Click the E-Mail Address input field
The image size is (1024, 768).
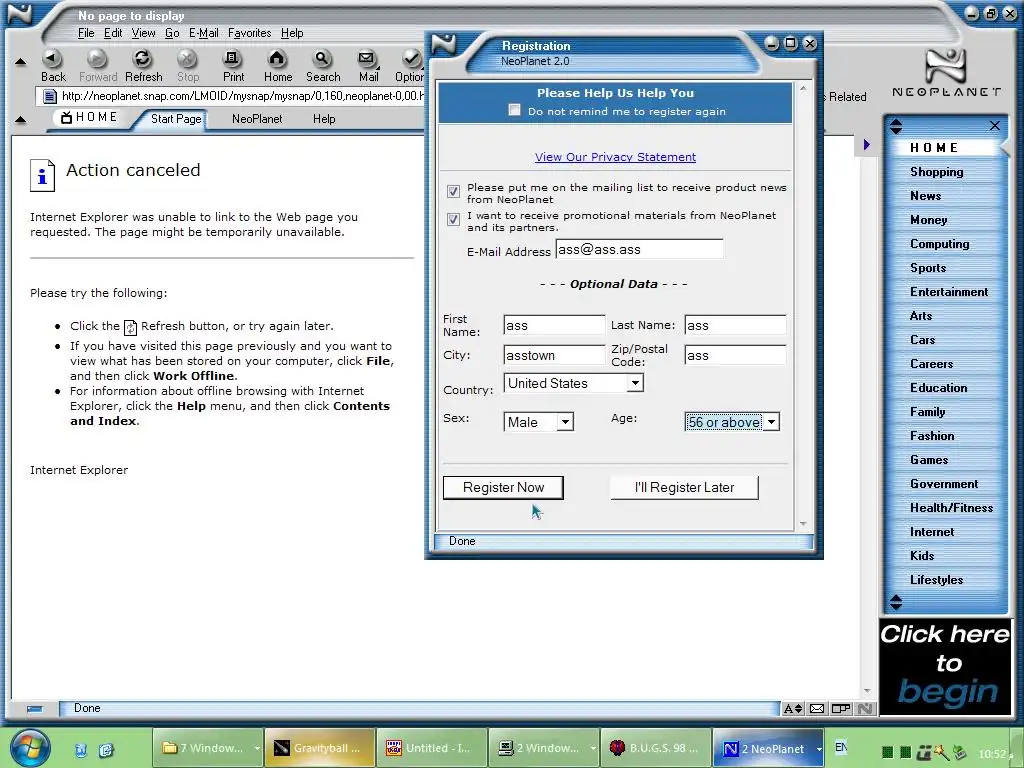[x=639, y=249]
